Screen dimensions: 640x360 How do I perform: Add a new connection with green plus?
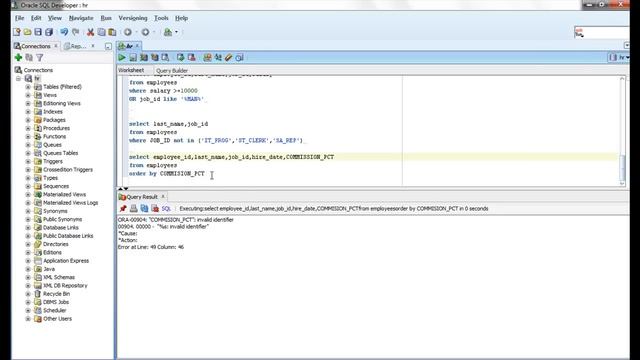click(x=18, y=58)
